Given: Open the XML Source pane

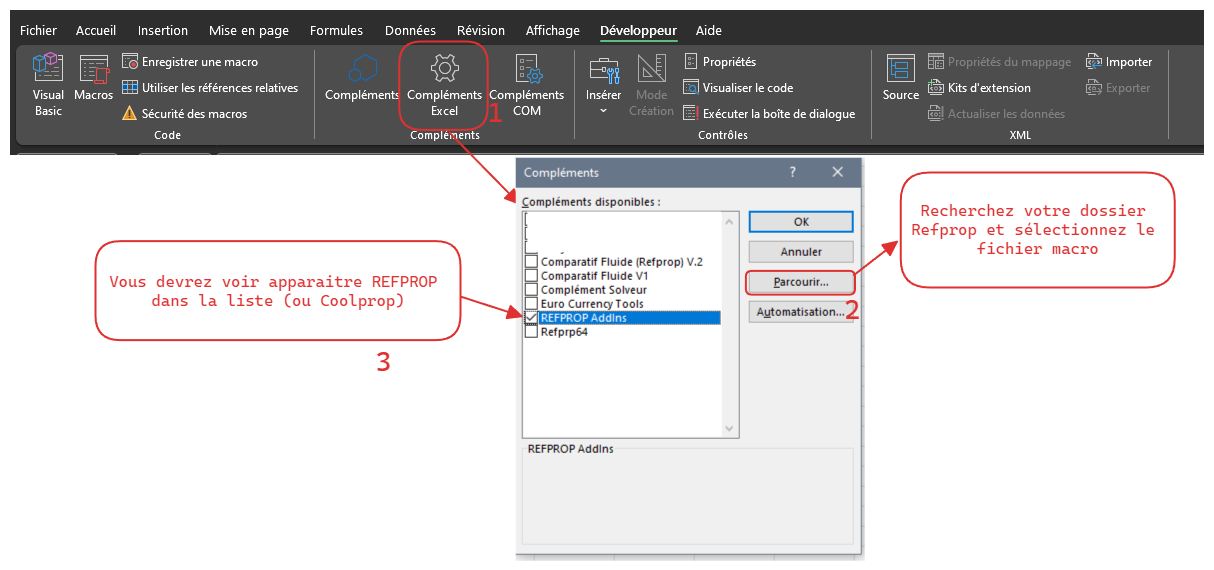Looking at the screenshot, I should coord(900,78).
